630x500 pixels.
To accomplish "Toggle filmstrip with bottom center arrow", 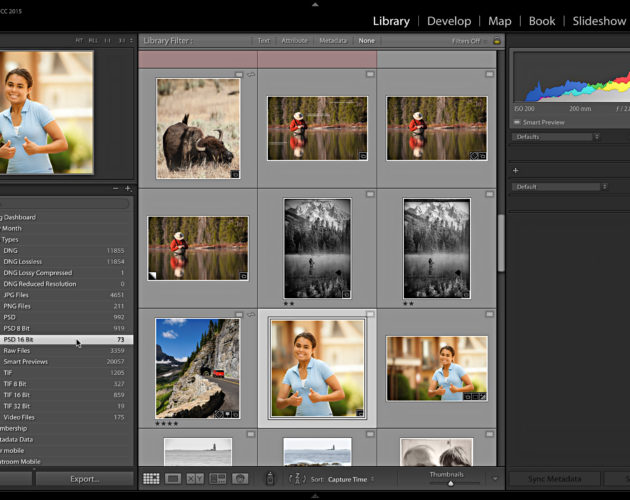I will [x=315, y=496].
